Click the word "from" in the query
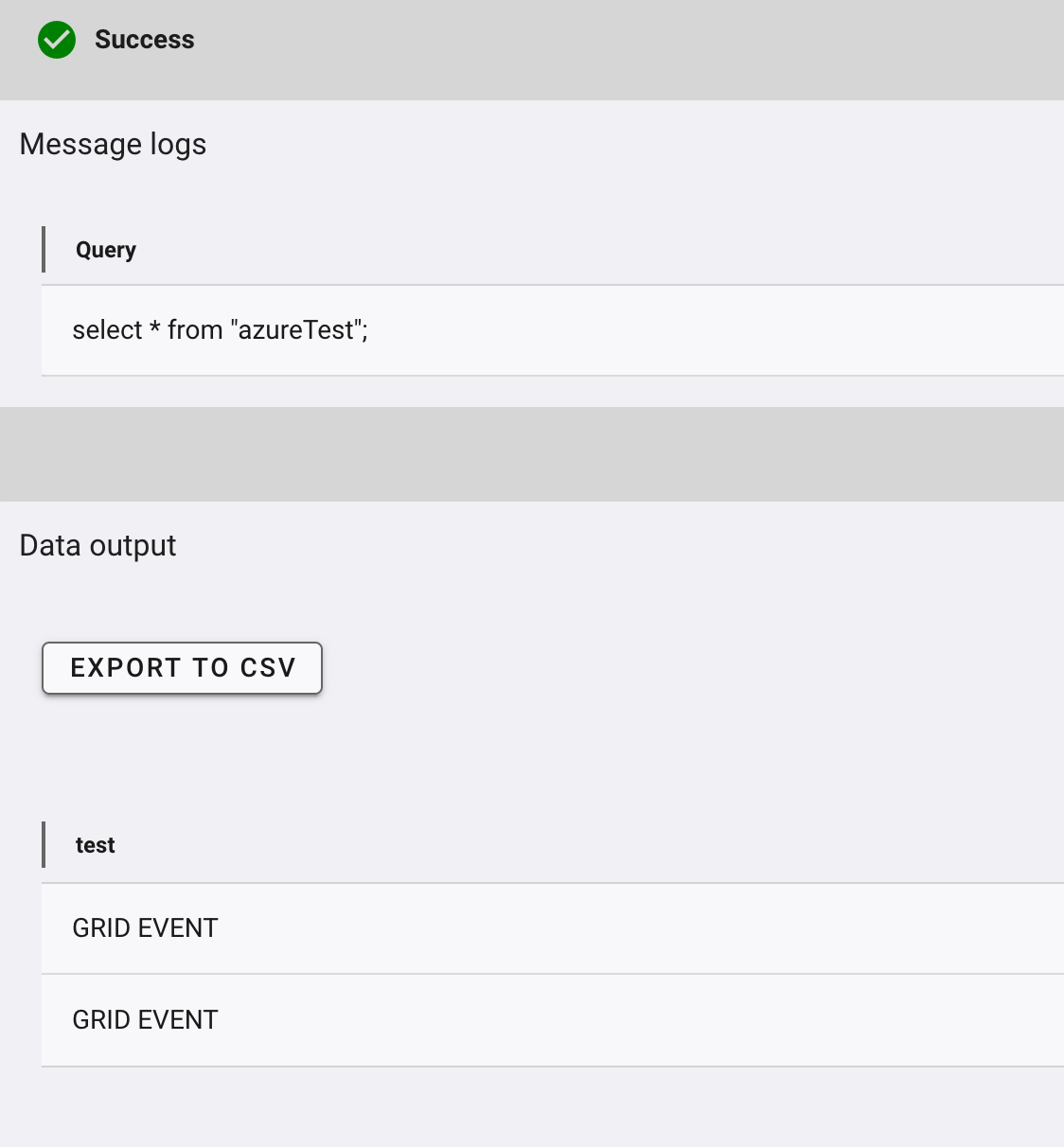1064x1147 pixels. (x=195, y=330)
